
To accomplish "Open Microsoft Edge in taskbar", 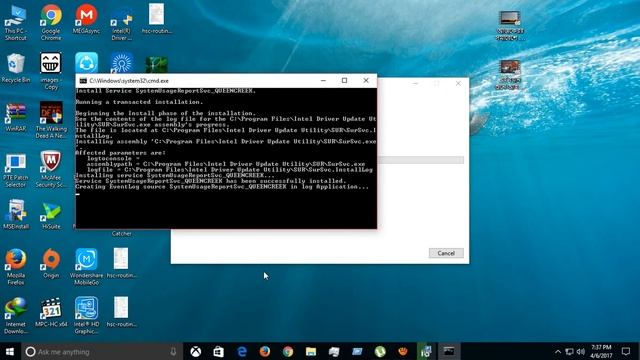I will tap(242, 351).
